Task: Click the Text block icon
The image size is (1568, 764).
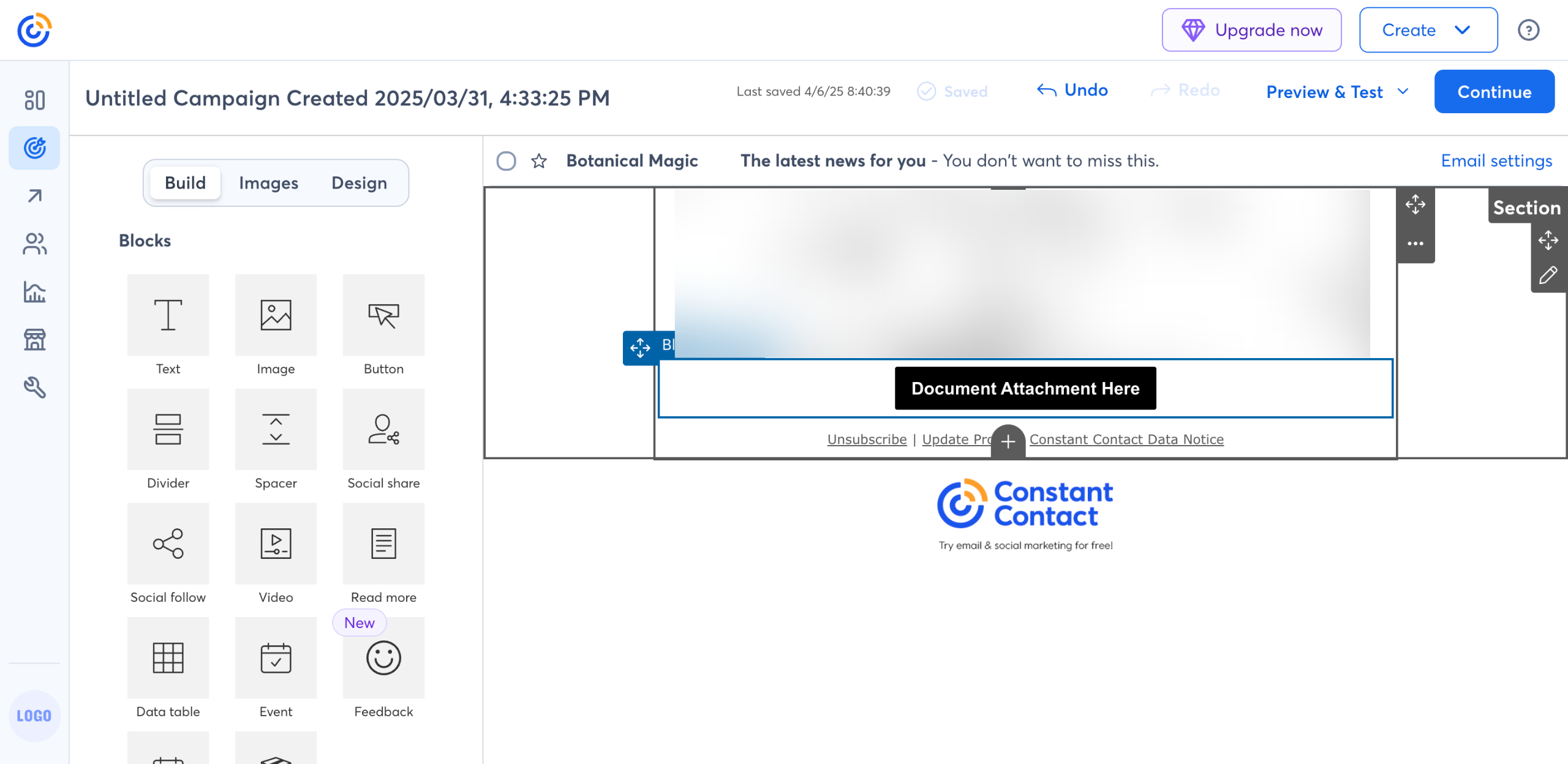Action: [x=168, y=315]
